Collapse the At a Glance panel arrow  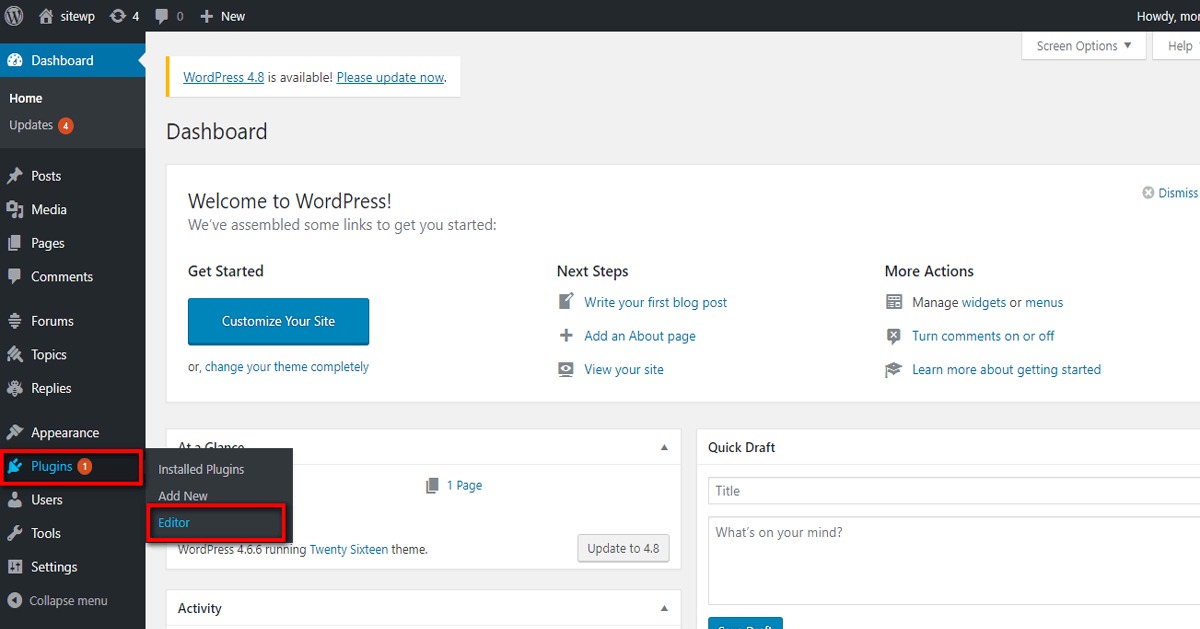664,447
